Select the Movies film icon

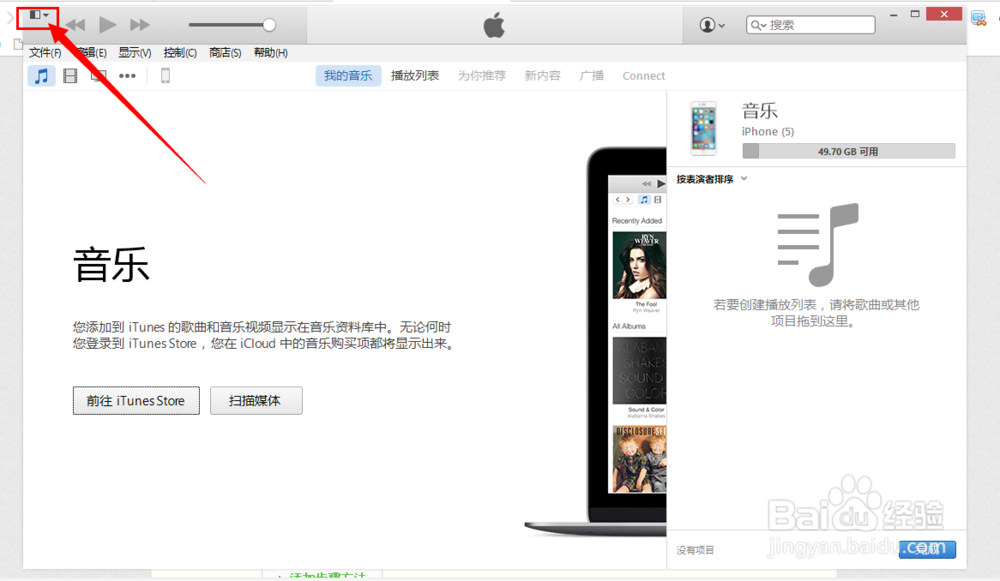[70, 76]
